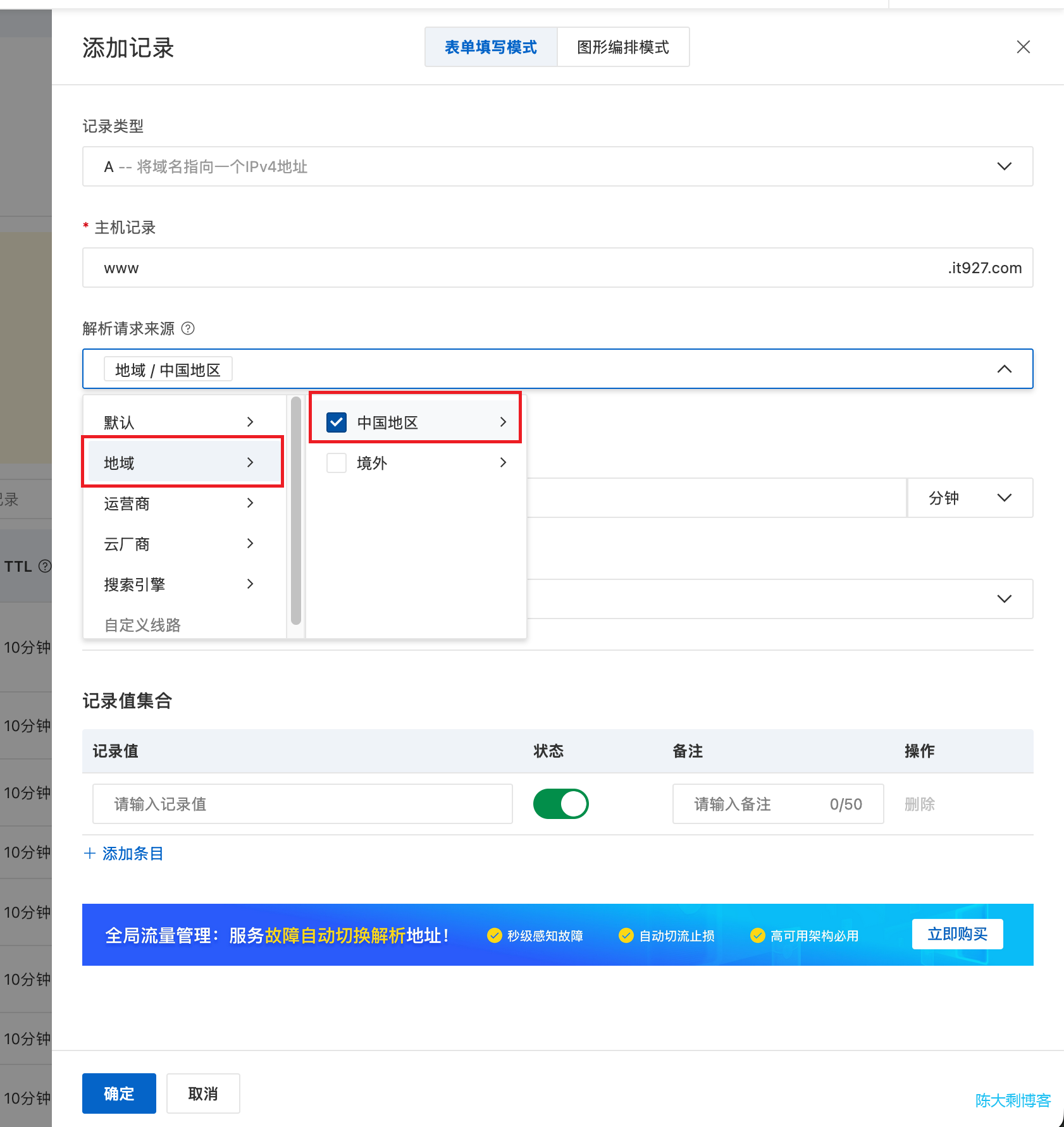Expand the 搜索引擎 chevron arrow
1064x1127 pixels.
point(251,584)
